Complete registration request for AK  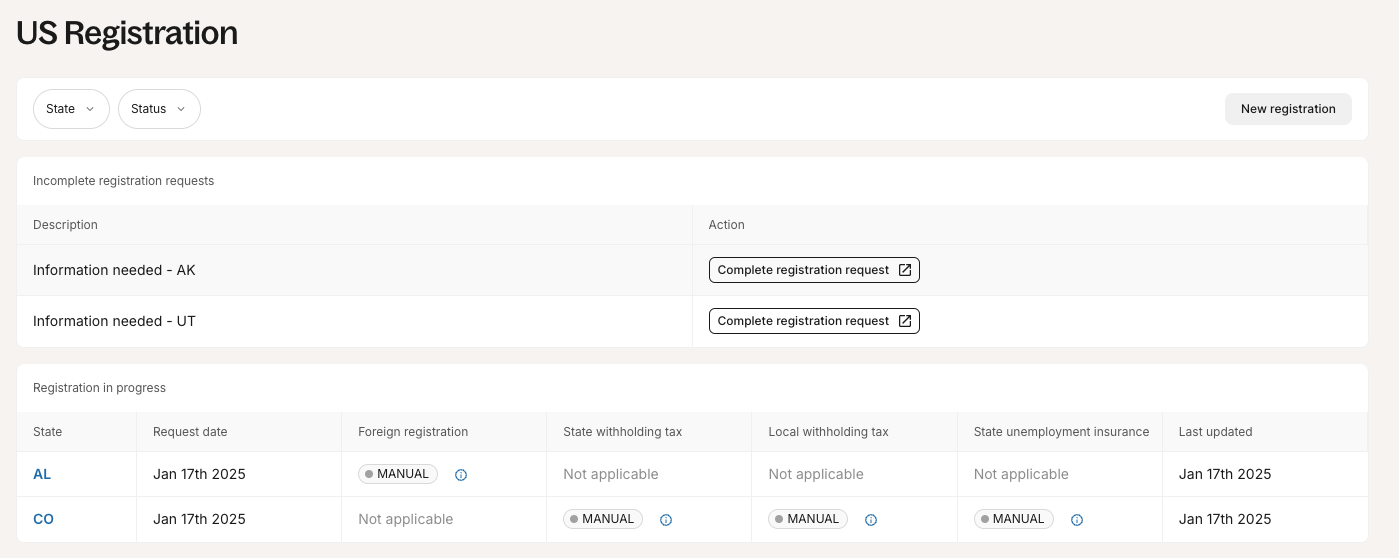(814, 270)
